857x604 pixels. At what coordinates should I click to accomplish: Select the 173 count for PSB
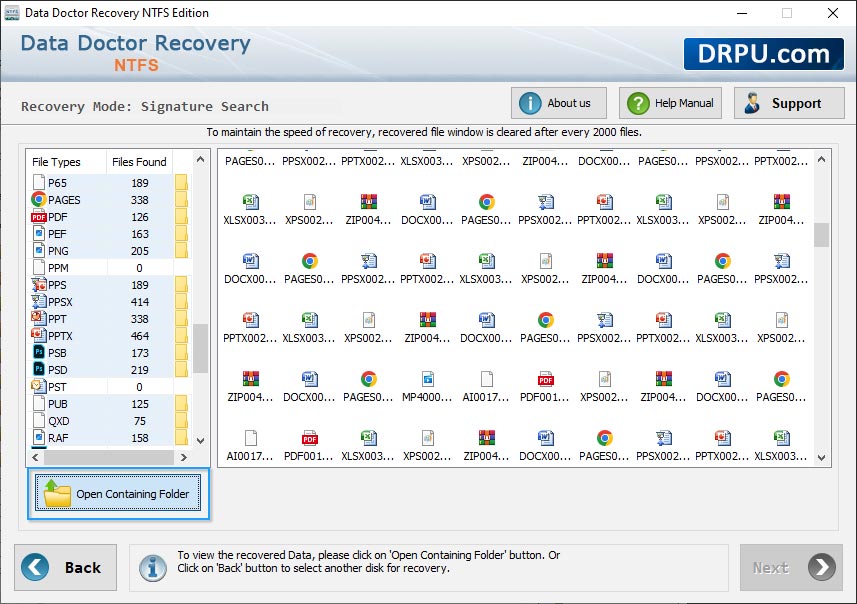click(x=139, y=353)
